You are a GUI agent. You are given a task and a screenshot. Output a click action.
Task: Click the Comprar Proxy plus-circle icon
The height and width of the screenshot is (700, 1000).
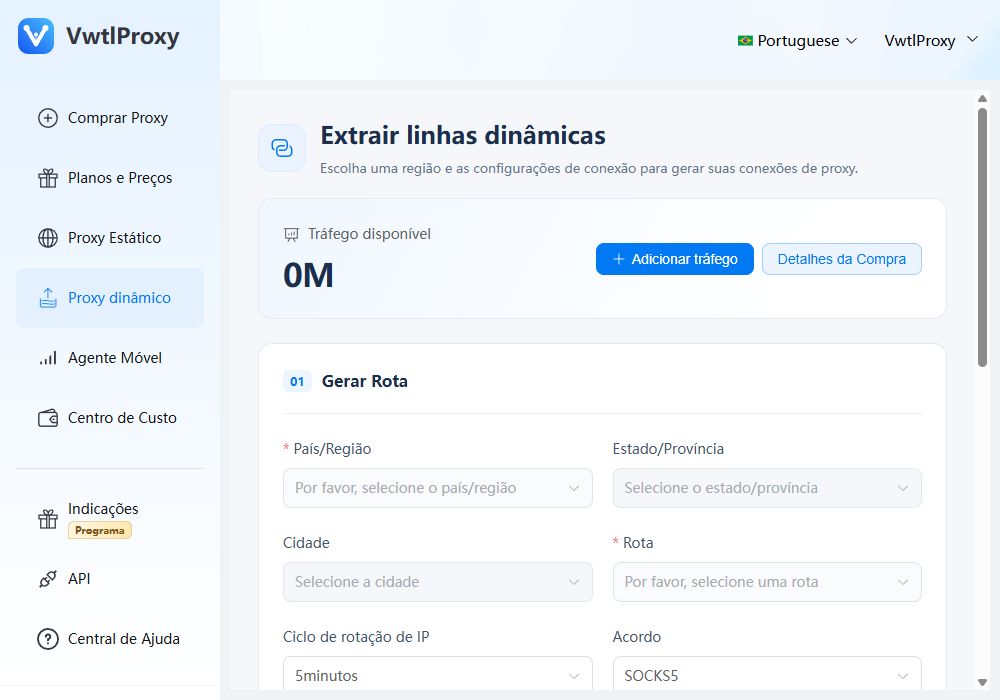(x=48, y=118)
